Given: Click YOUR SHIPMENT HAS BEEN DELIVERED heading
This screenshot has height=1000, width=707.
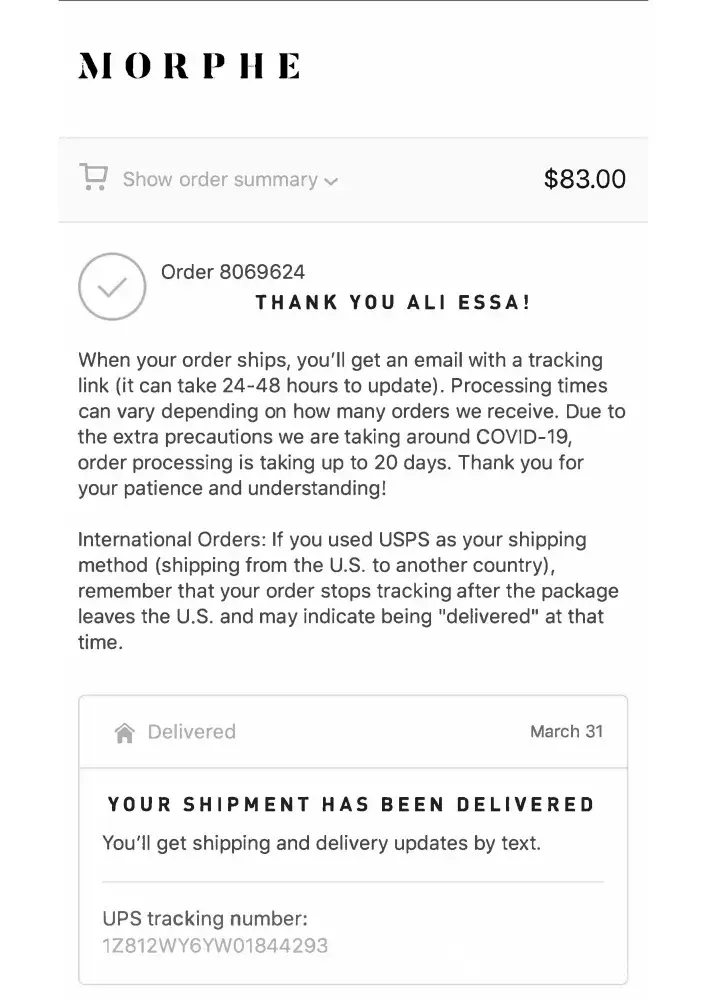Looking at the screenshot, I should pyautogui.click(x=351, y=805).
